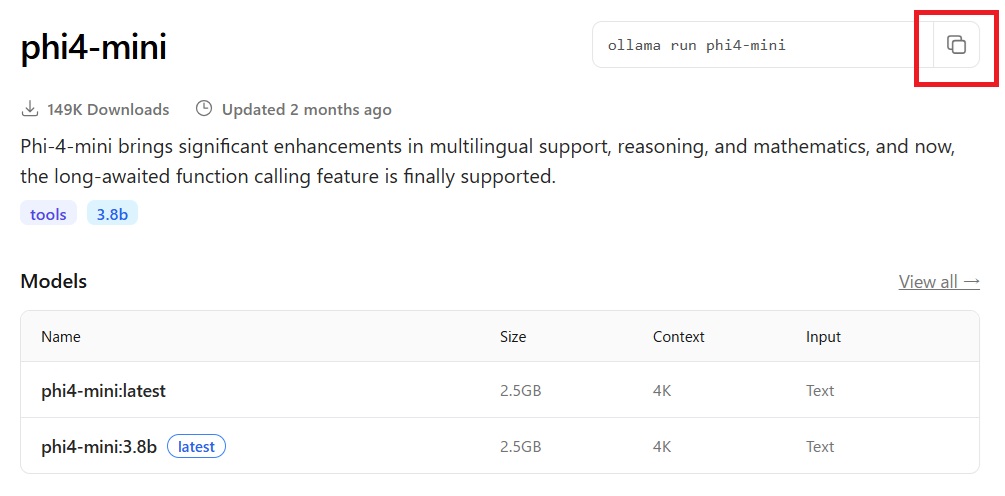Click the Size column header
This screenshot has height=496, width=1005.
click(513, 336)
